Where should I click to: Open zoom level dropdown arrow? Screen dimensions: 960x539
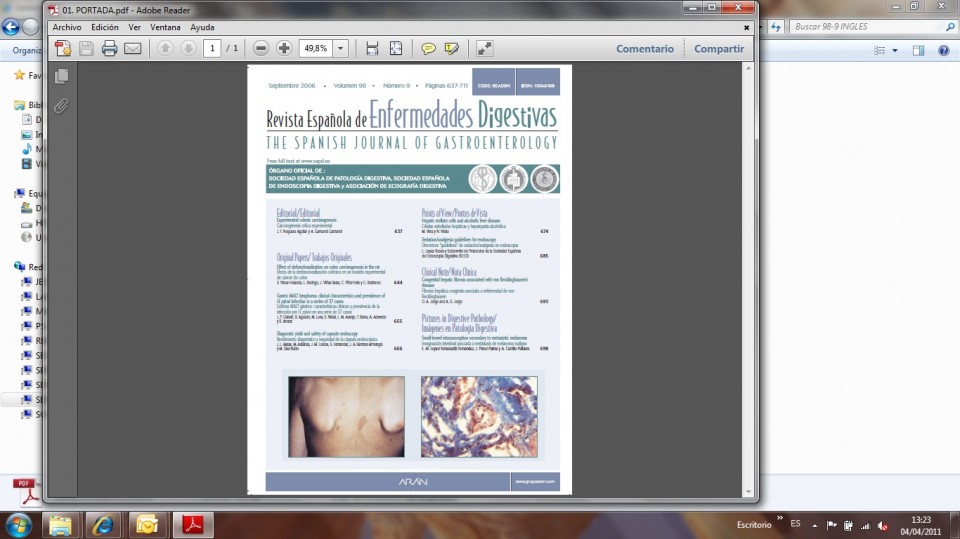[x=340, y=48]
